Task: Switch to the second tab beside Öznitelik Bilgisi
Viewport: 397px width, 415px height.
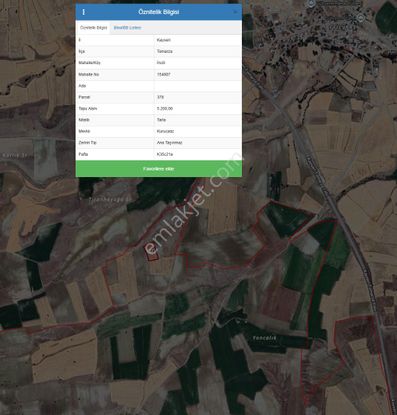Action: 127,28
